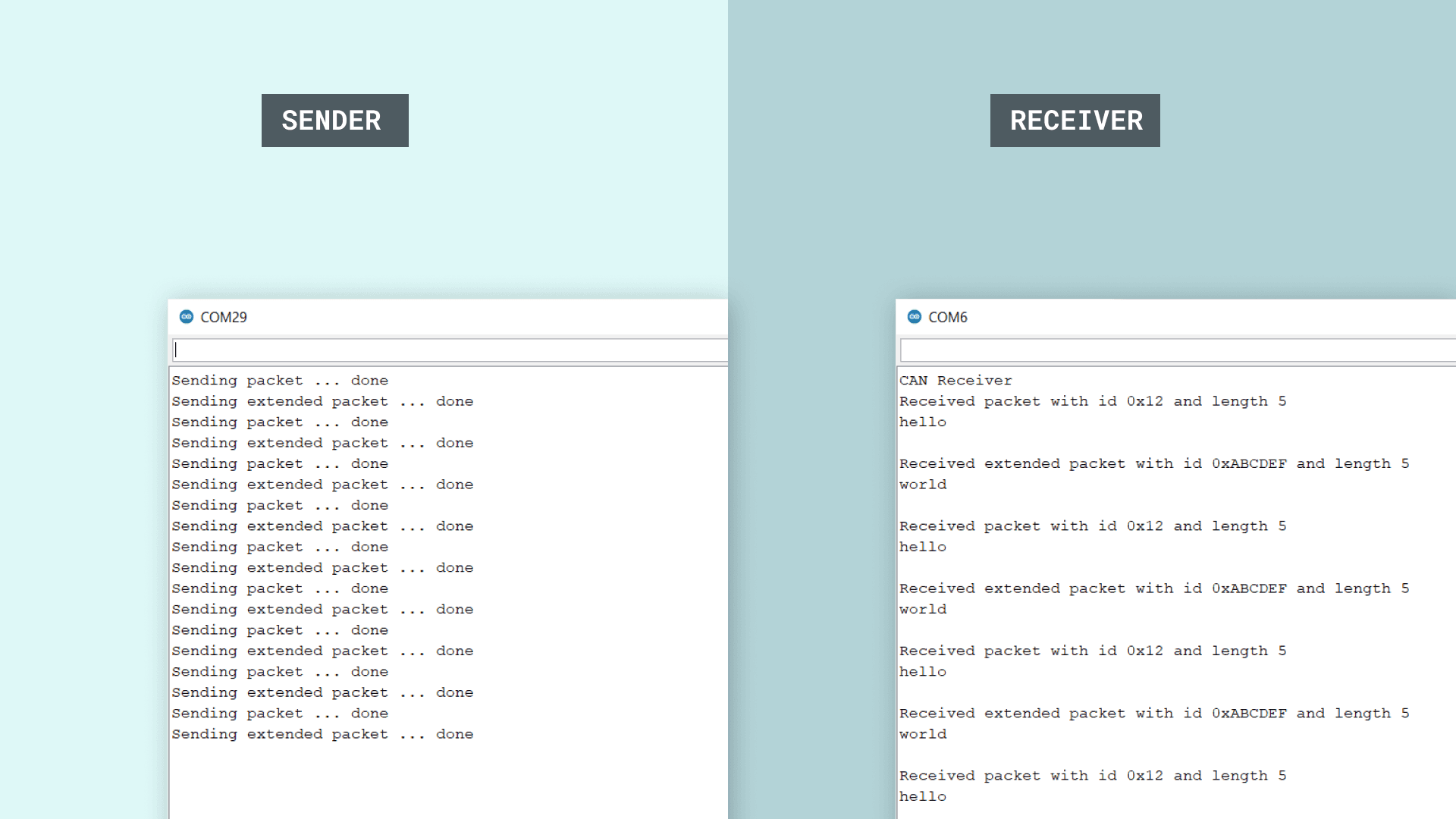Click the last "world" line in COM6

tap(923, 734)
